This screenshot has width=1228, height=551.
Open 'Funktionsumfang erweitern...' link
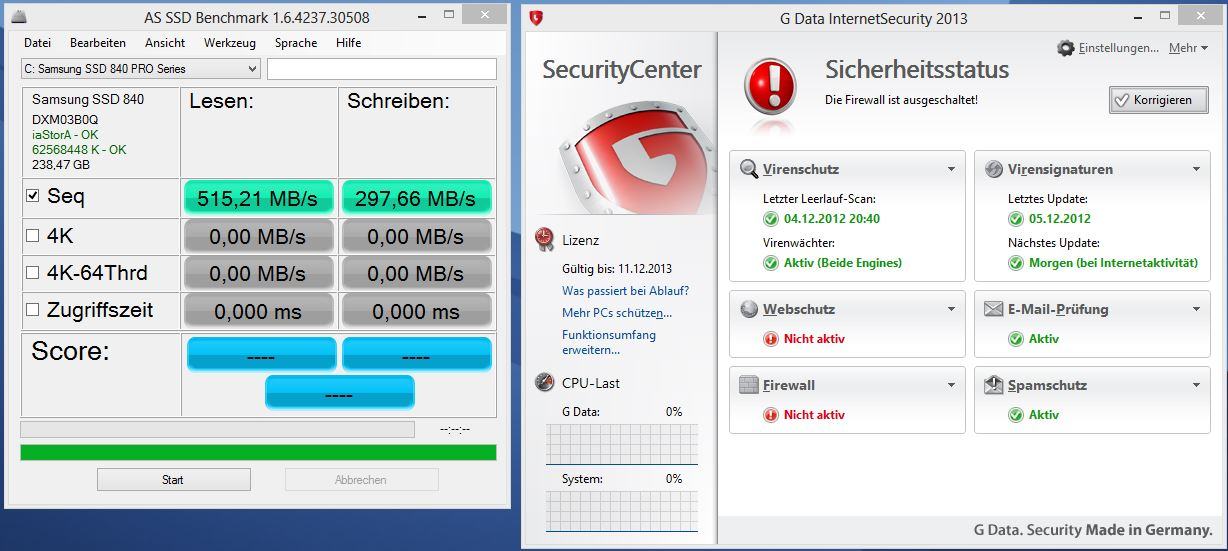609,342
